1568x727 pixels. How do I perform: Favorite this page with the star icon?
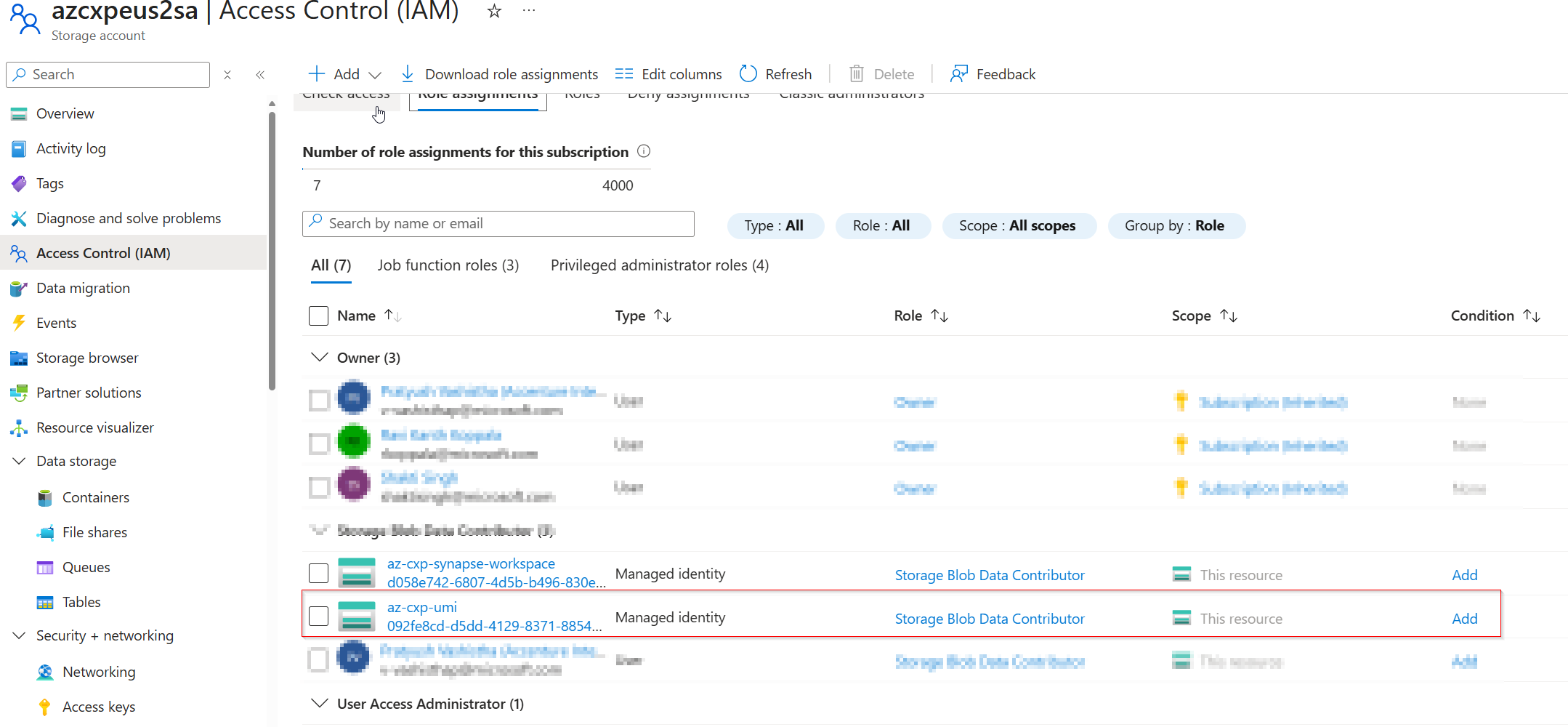494,11
